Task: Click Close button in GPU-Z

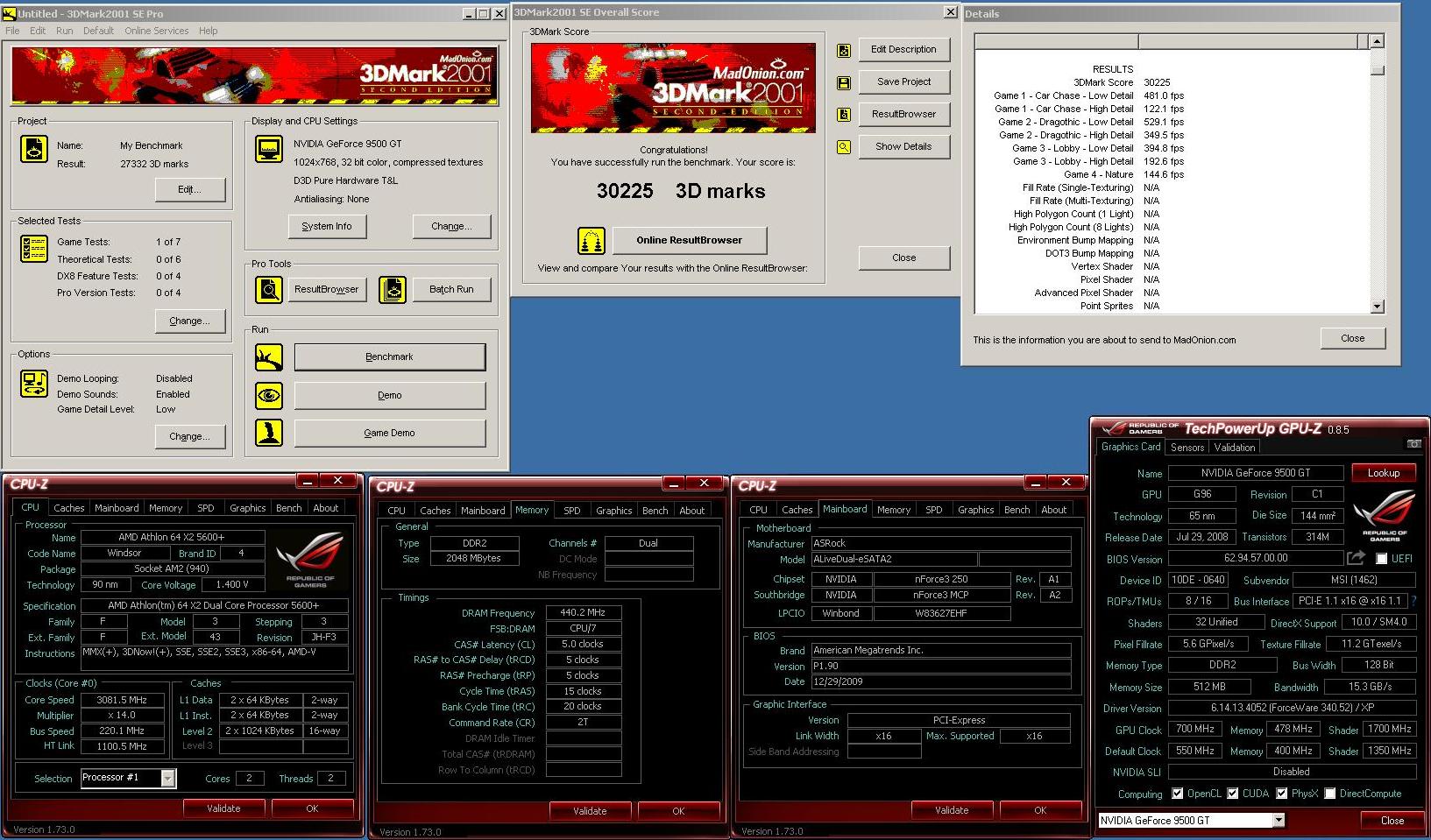Action: coord(1392,821)
